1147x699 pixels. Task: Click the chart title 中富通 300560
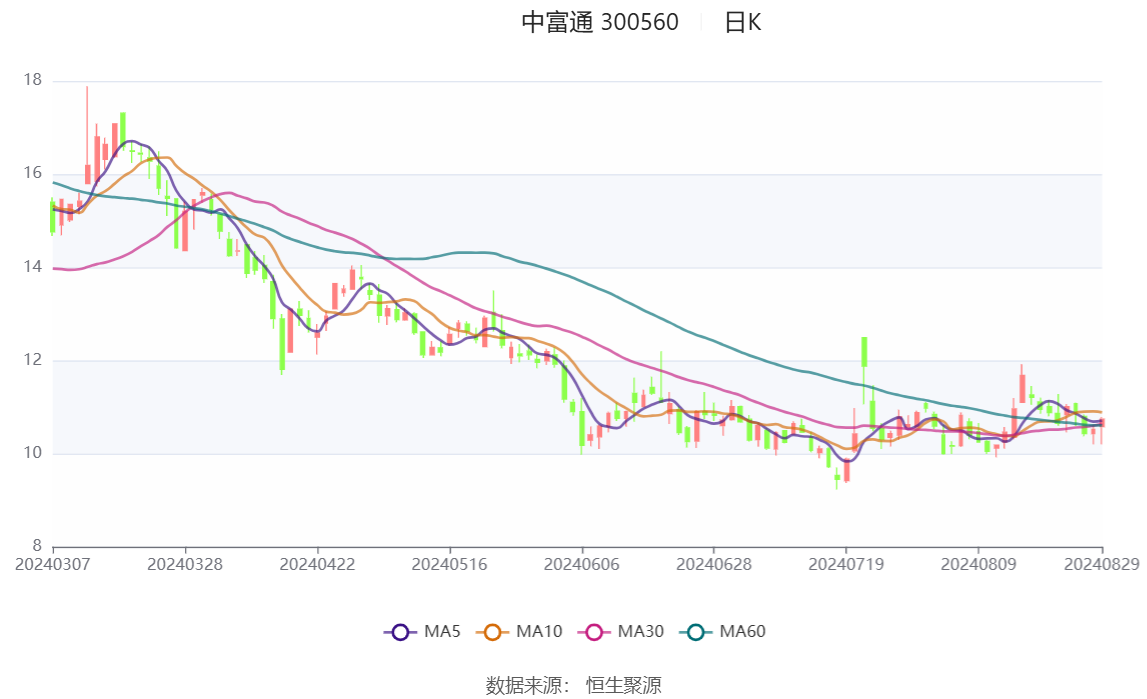(600, 23)
